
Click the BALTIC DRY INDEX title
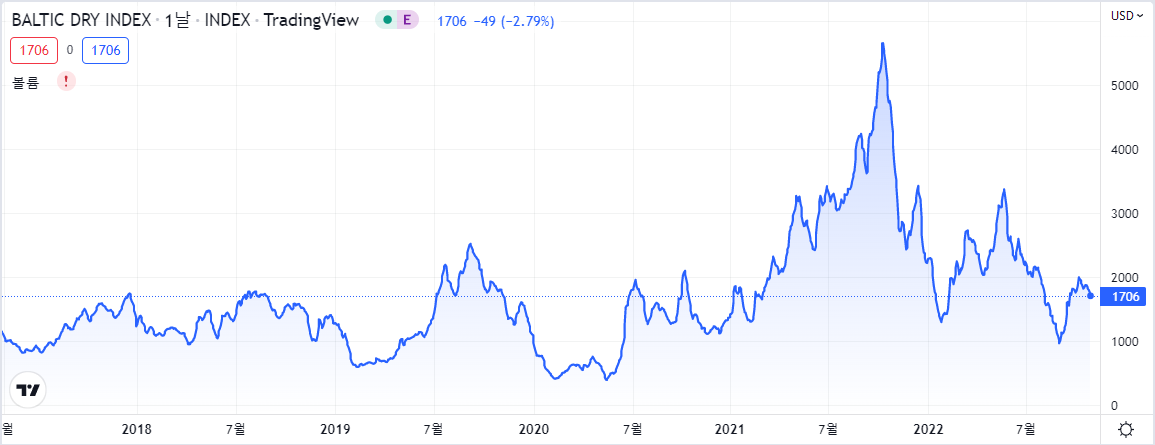tap(82, 21)
